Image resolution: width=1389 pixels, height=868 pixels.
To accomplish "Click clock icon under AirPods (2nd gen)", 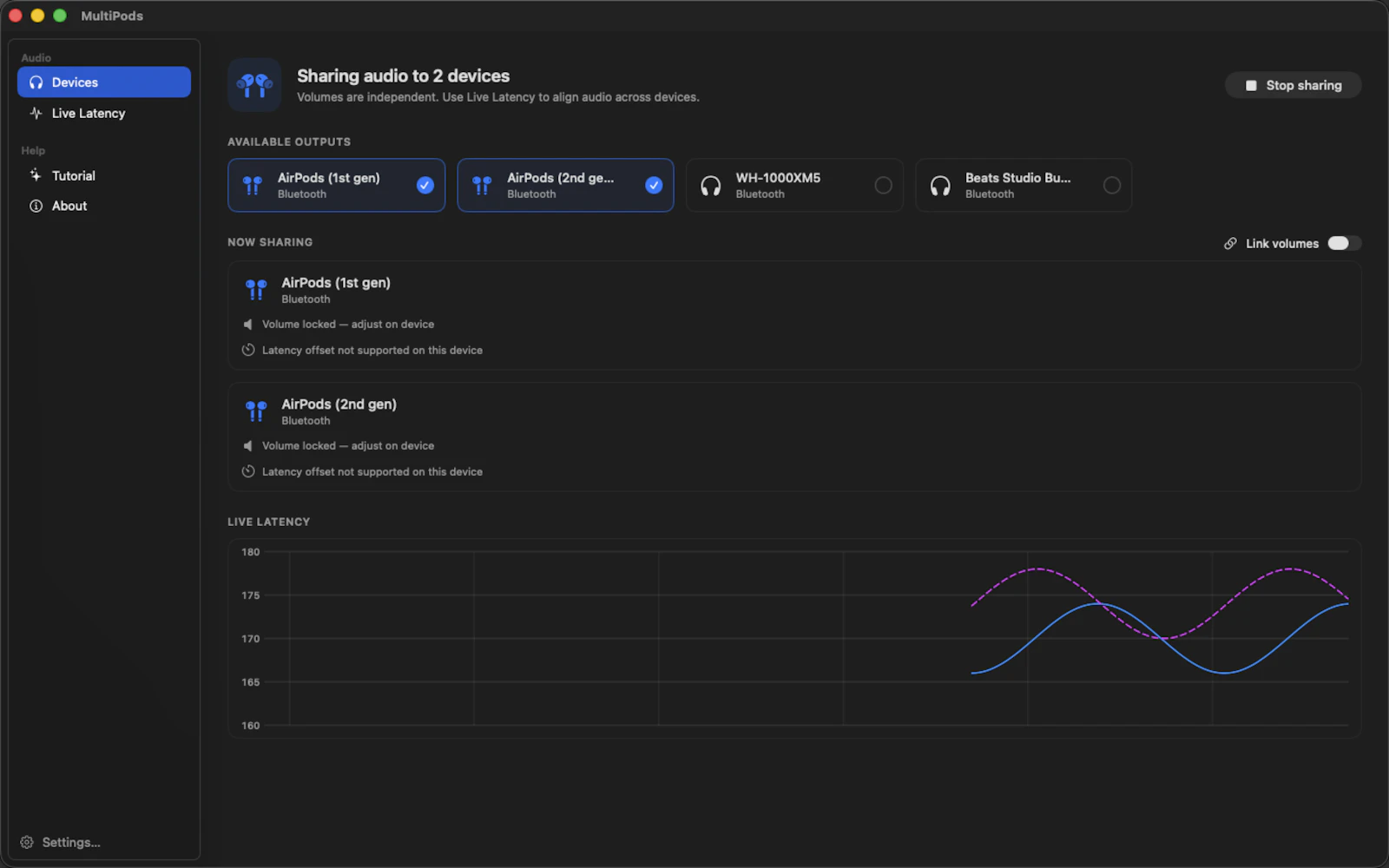I will (x=248, y=471).
